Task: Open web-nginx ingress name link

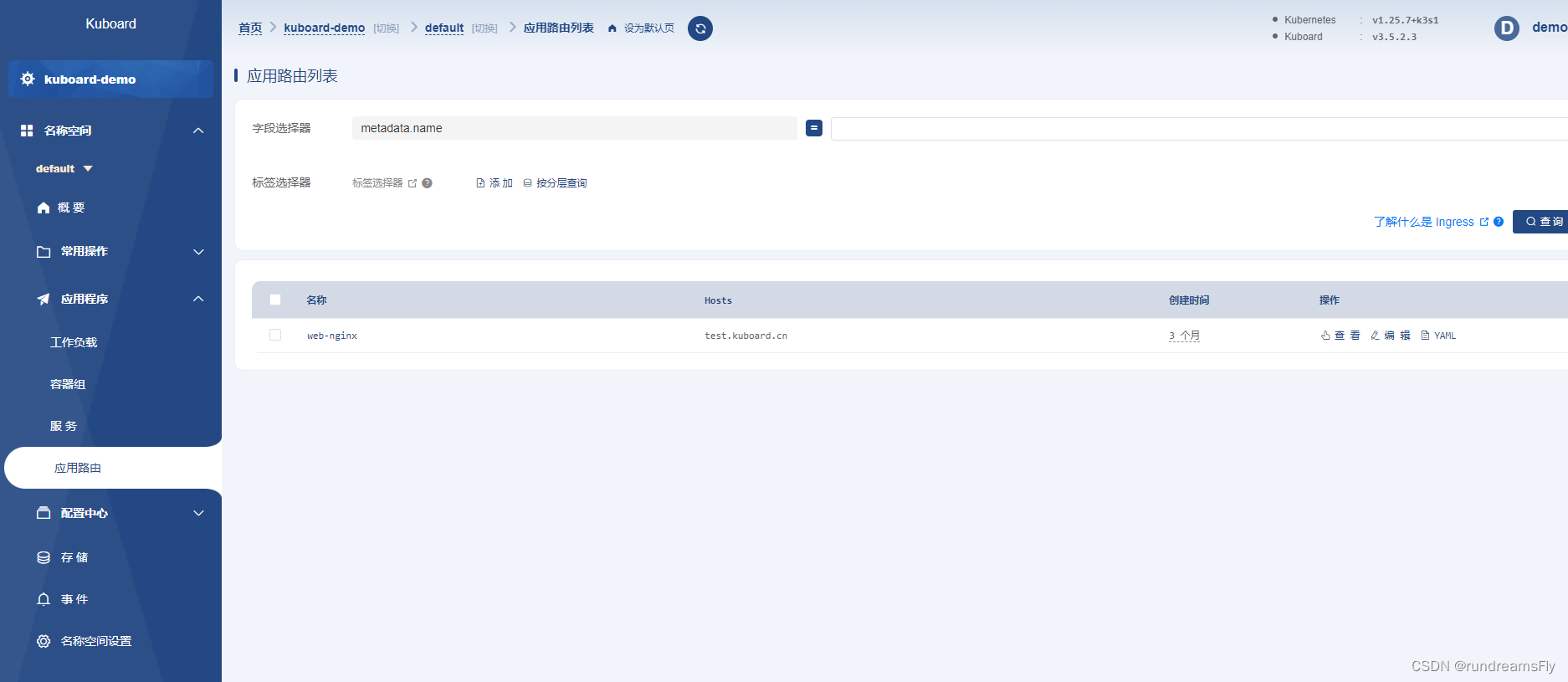Action: 332,336
